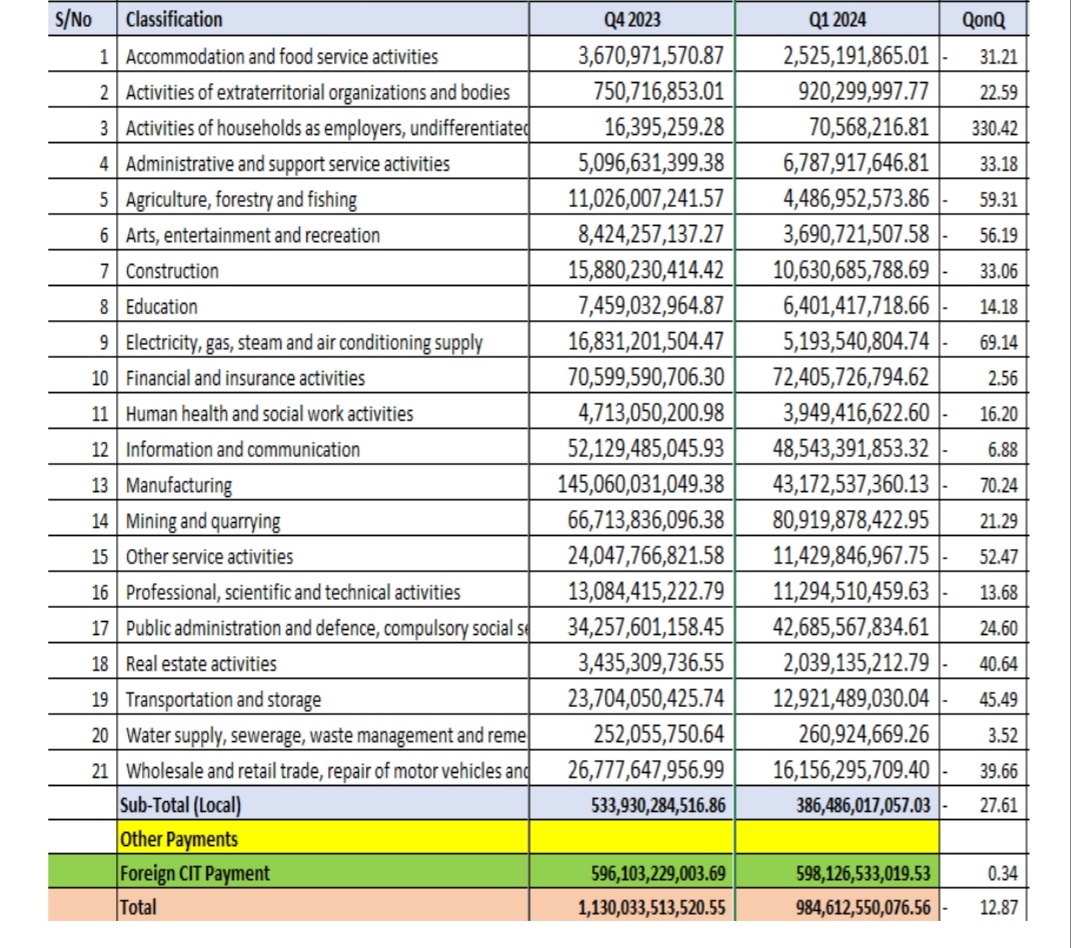Click Administrative and support service activities

pyautogui.click(x=288, y=163)
